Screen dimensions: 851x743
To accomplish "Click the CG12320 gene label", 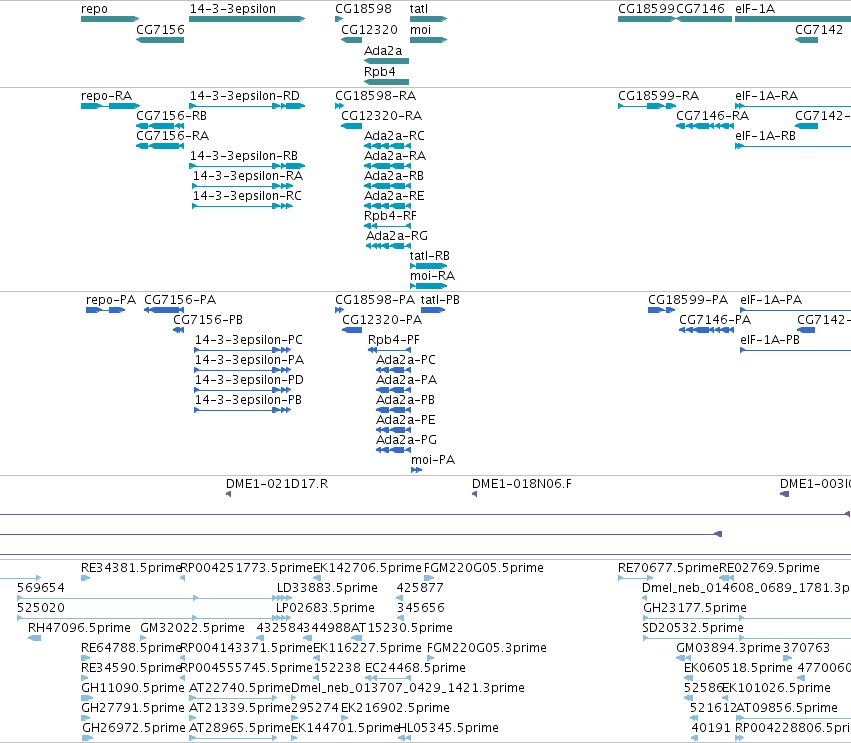I will (369, 30).
